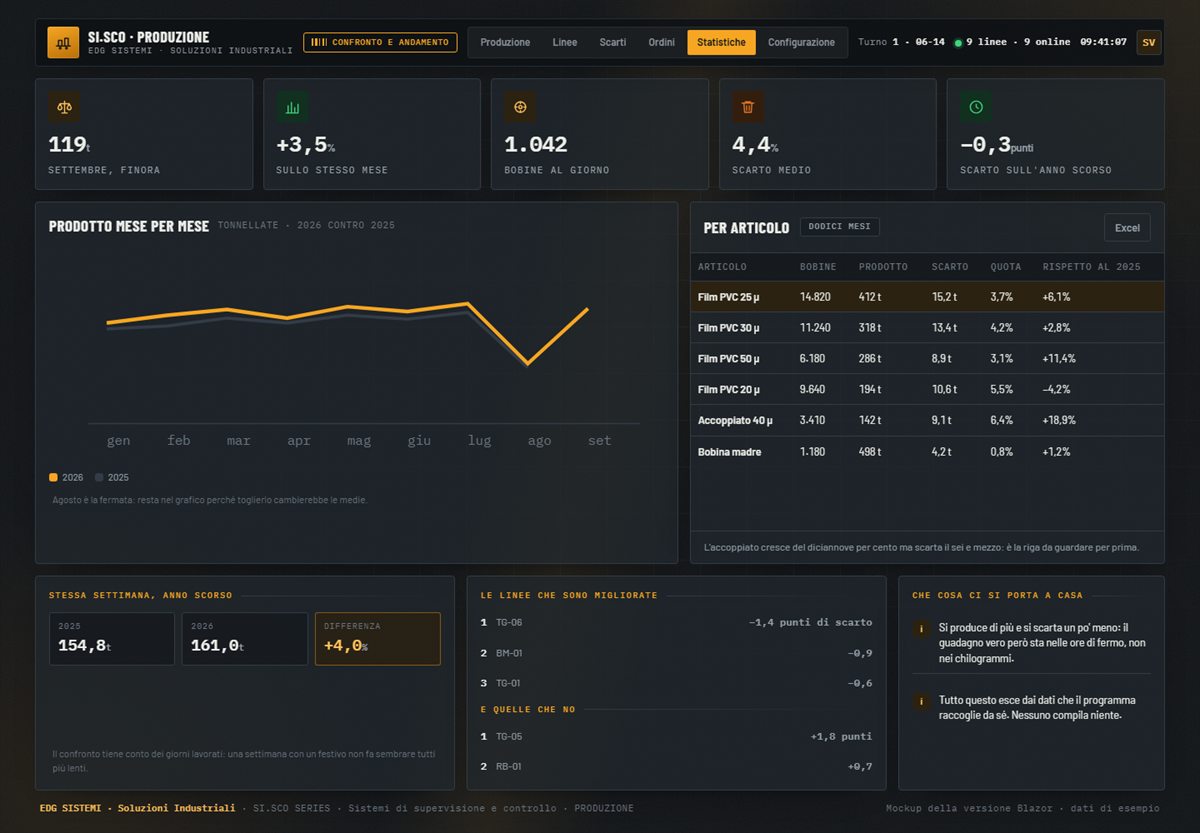Click line BM-01 in the improved list
Image resolution: width=1200 pixels, height=833 pixels.
click(x=676, y=653)
